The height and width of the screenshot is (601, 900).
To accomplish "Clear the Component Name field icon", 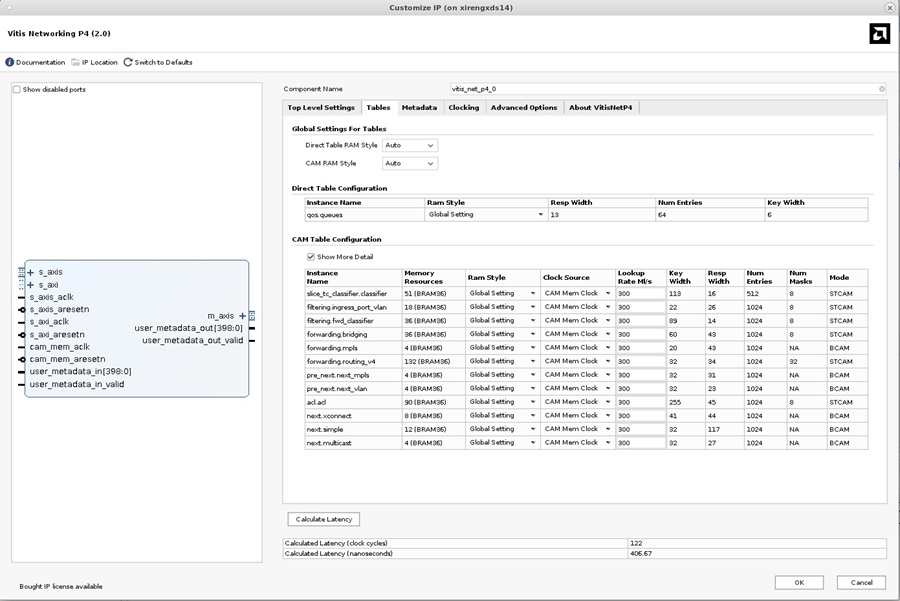I will coord(881,89).
